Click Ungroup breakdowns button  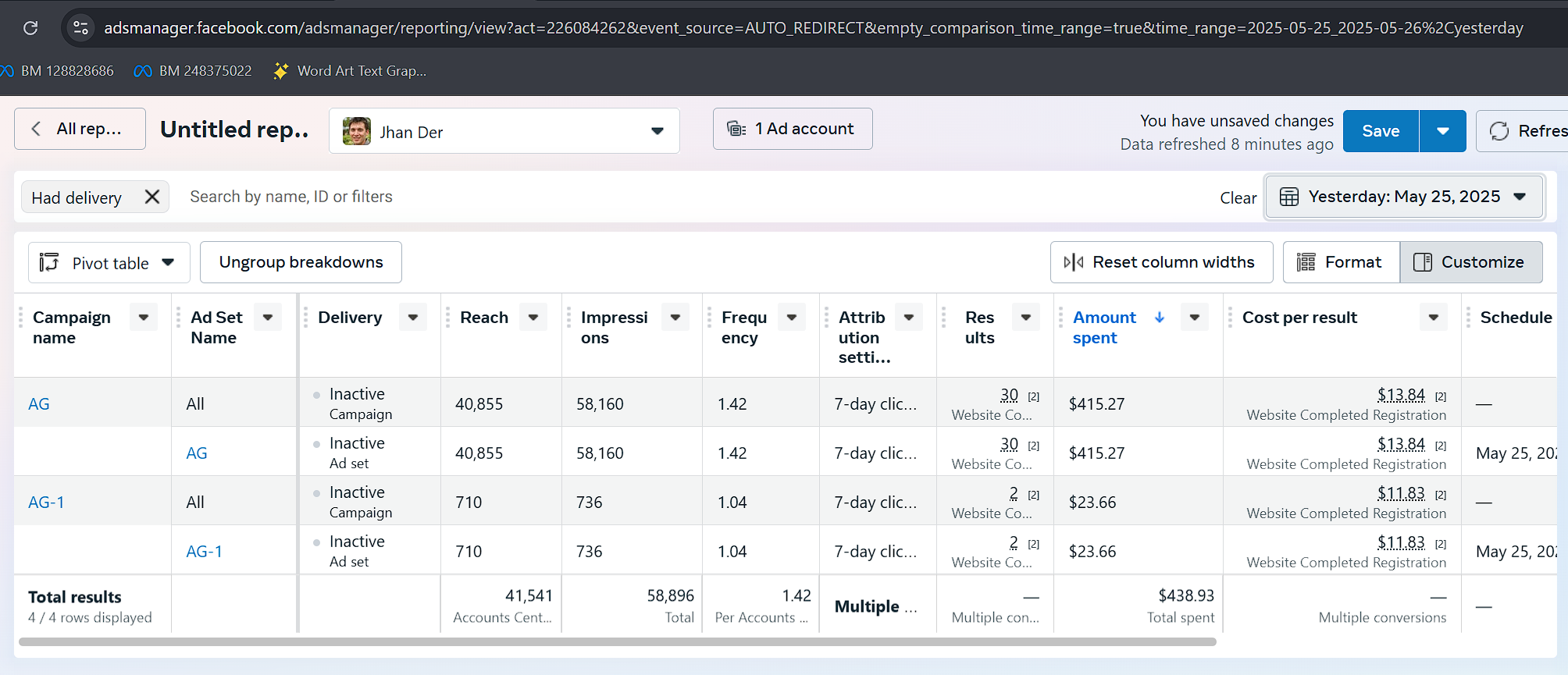coord(301,262)
